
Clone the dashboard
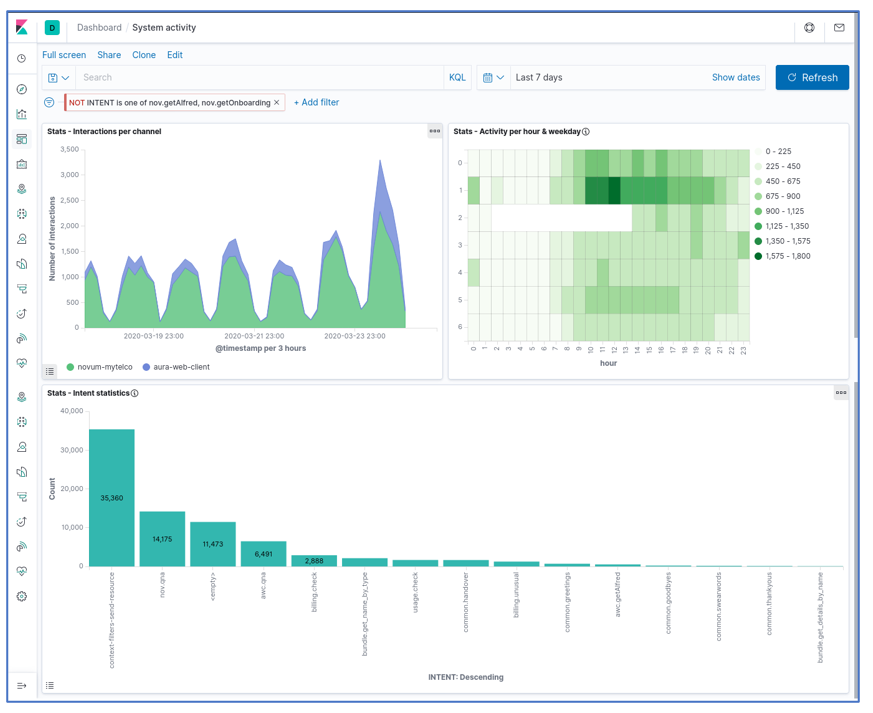(x=144, y=55)
